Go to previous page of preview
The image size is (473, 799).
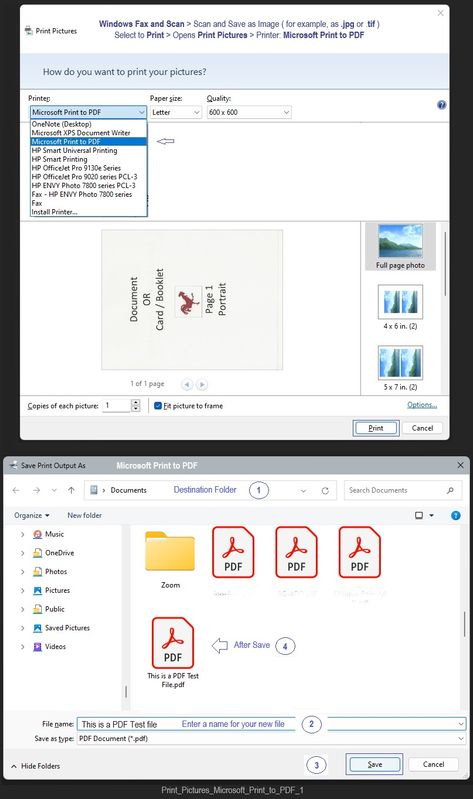click(x=187, y=384)
